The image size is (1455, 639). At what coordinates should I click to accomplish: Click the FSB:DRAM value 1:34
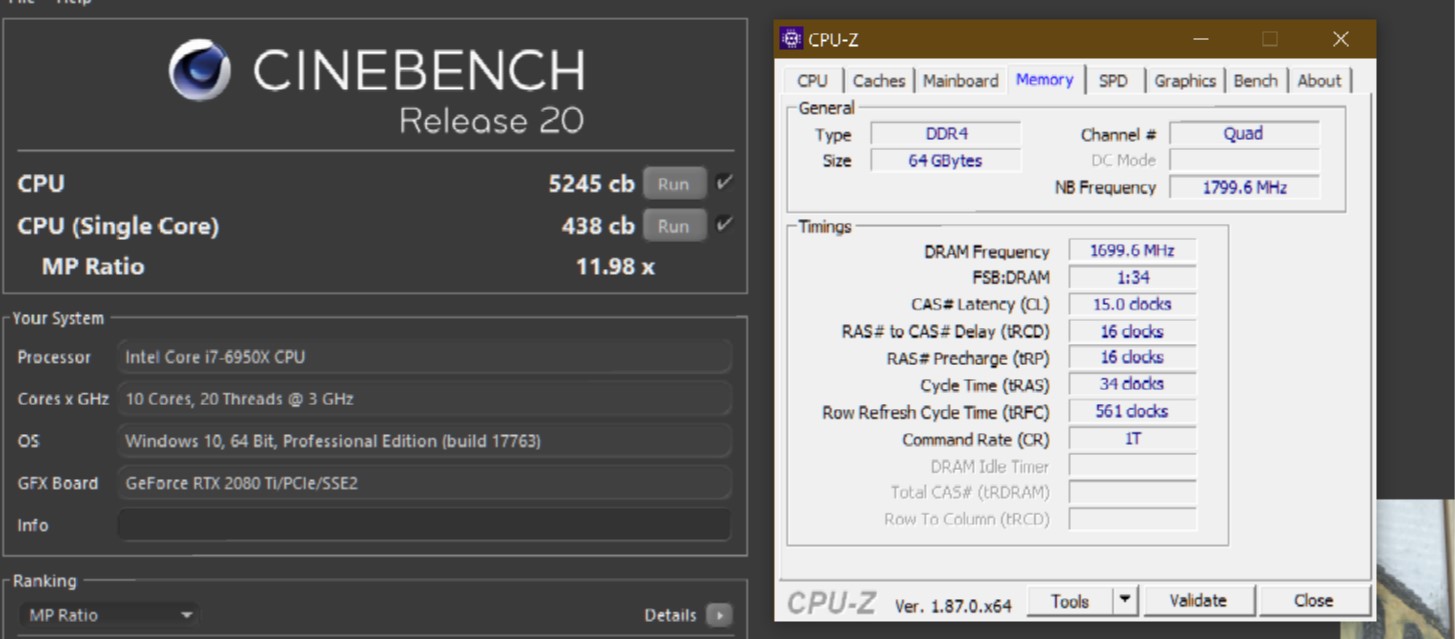tap(1132, 278)
